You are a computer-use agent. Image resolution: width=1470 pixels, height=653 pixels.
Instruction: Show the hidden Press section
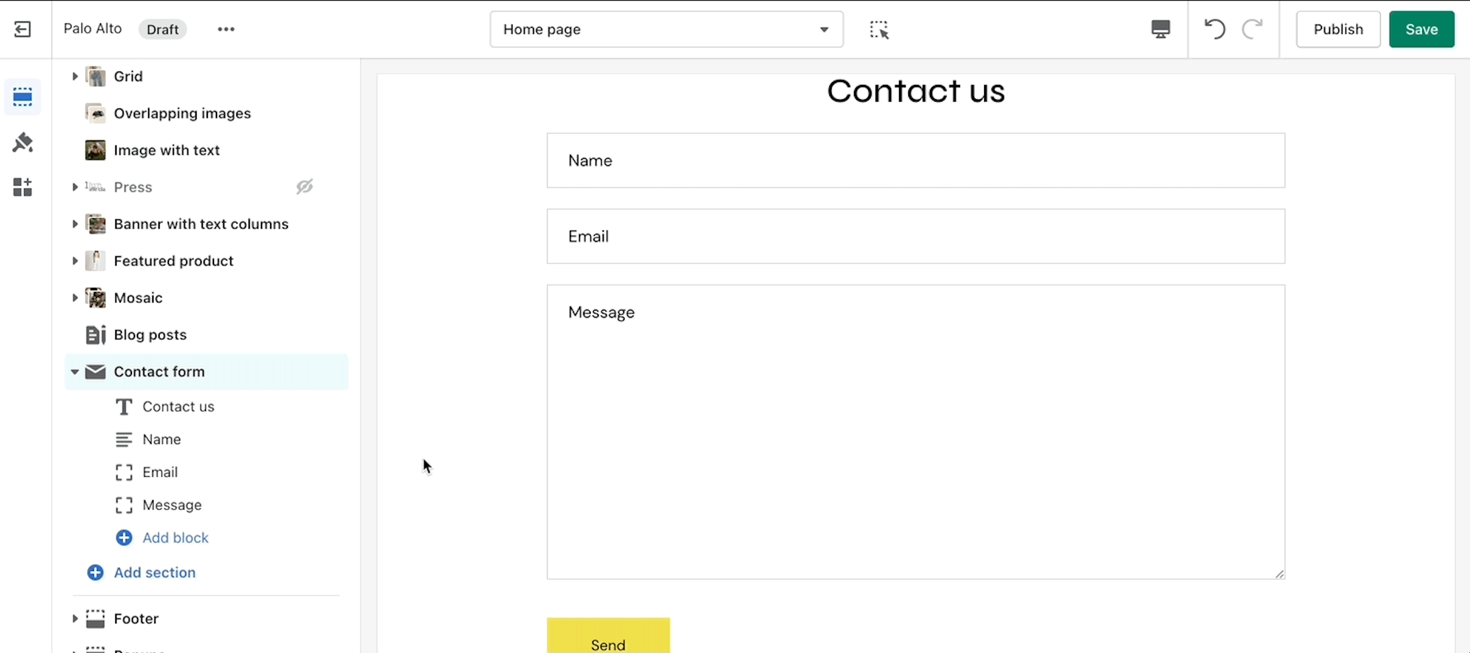coord(305,187)
